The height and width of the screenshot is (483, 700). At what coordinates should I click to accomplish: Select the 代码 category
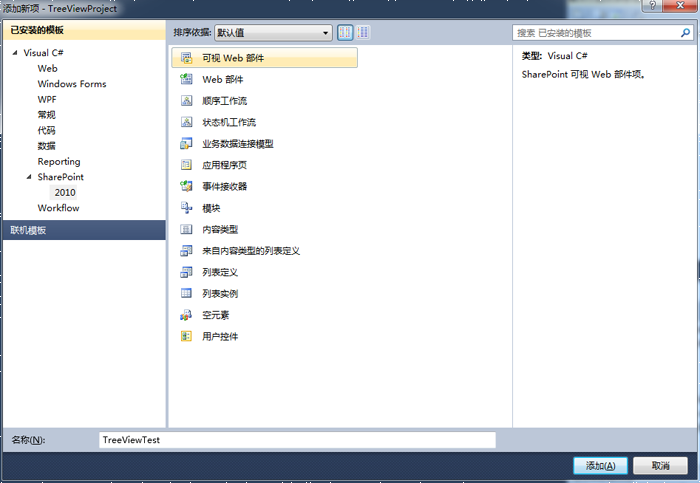tap(46, 130)
